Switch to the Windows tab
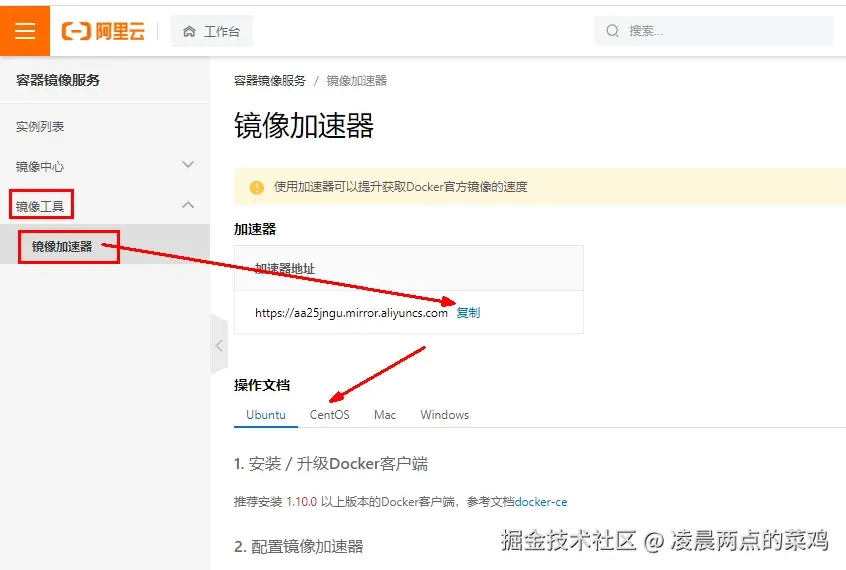Screen dimensions: 846x570 pos(445,415)
